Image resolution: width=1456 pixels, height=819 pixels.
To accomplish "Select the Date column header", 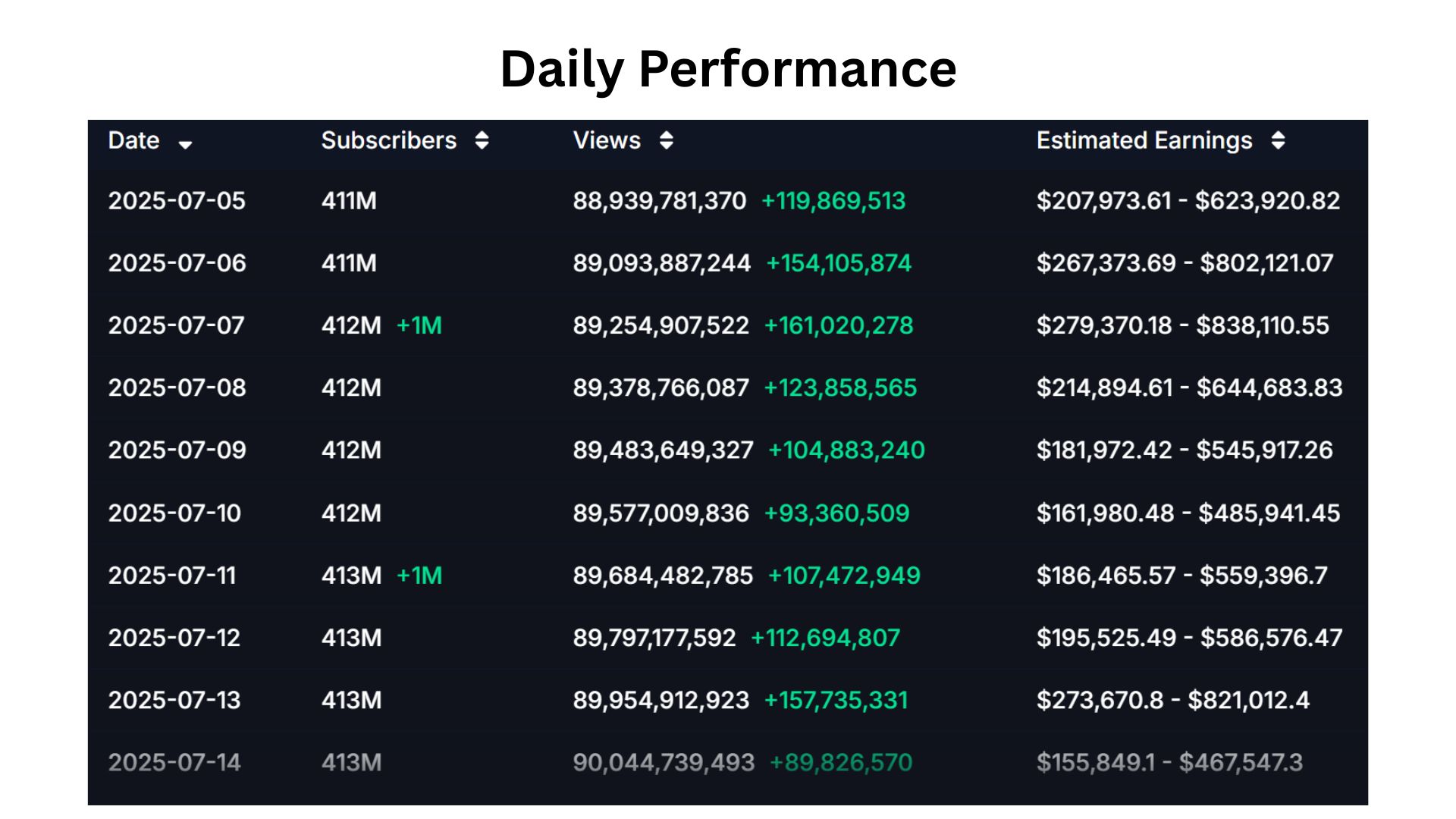I will pyautogui.click(x=133, y=140).
